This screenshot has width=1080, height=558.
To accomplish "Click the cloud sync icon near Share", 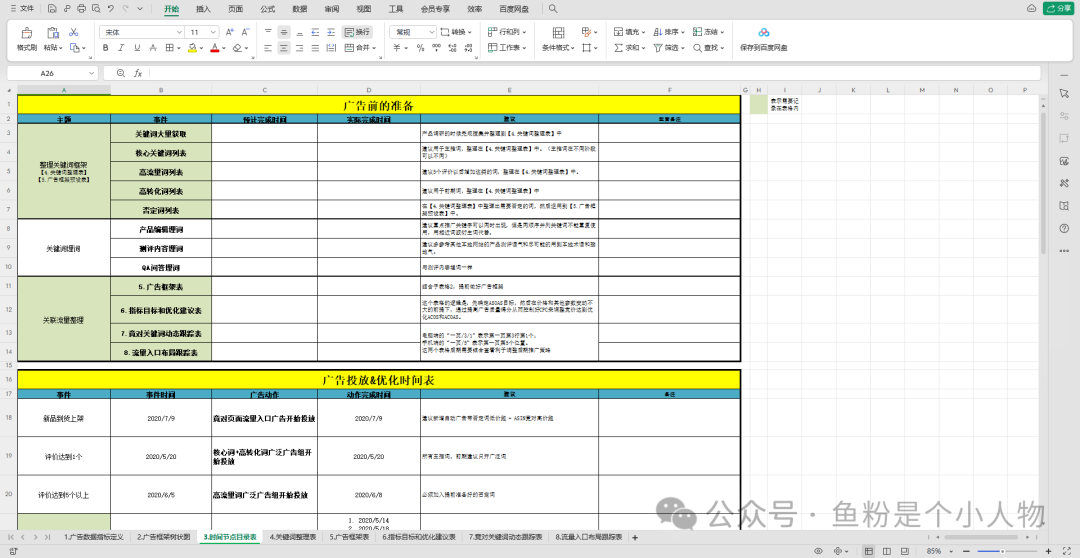I will (1031, 9).
